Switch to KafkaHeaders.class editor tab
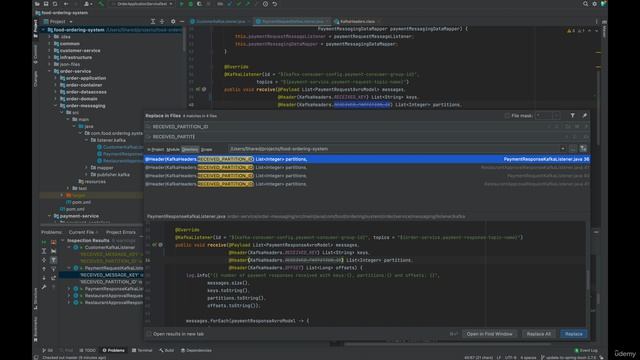 pyautogui.click(x=357, y=21)
